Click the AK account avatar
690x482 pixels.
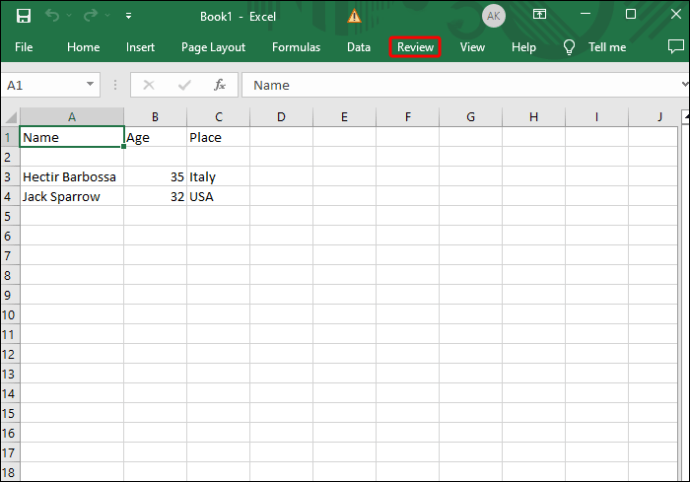click(493, 16)
